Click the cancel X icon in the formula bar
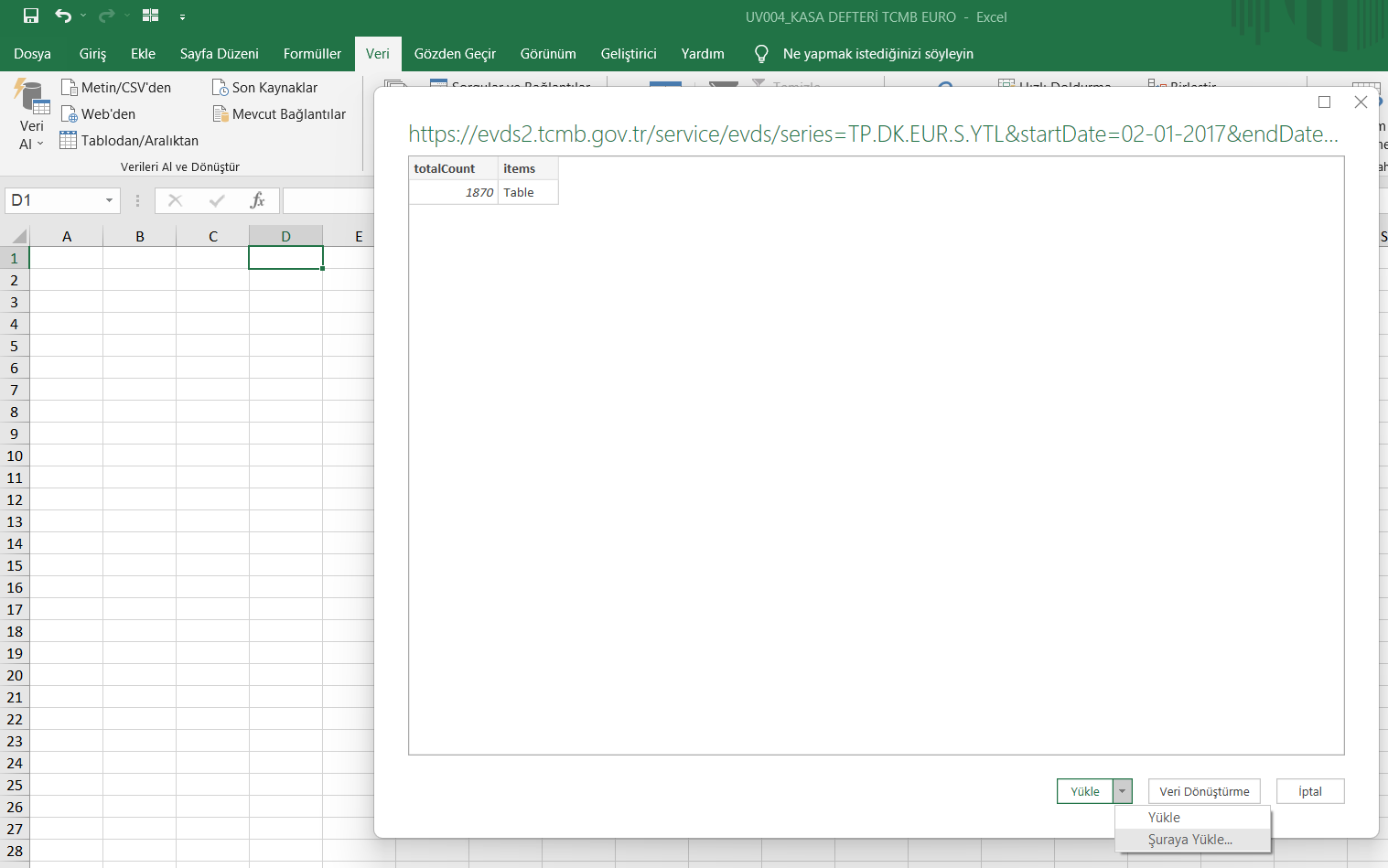 175,200
